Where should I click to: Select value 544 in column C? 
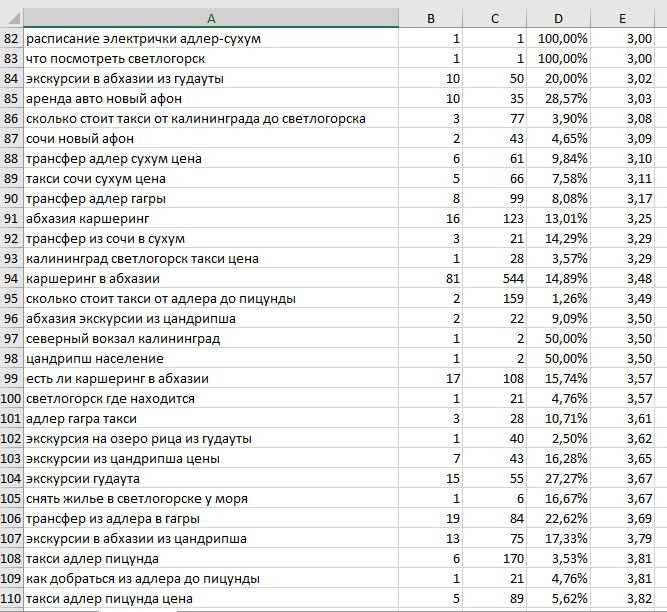pos(494,278)
